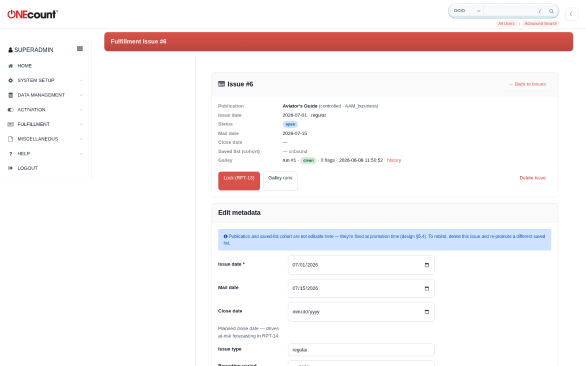Expand the Activation submenu arrow

point(81,110)
